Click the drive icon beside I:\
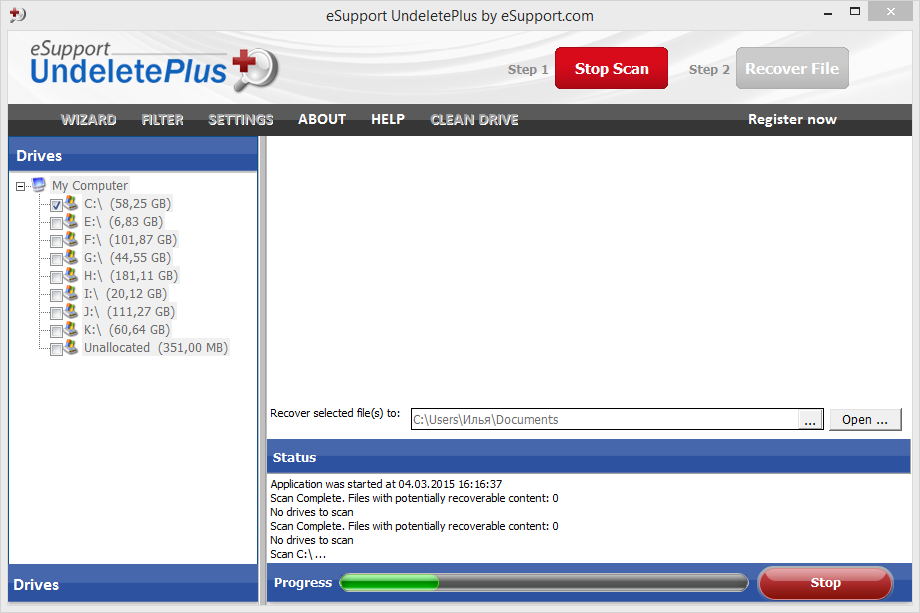 coord(72,293)
